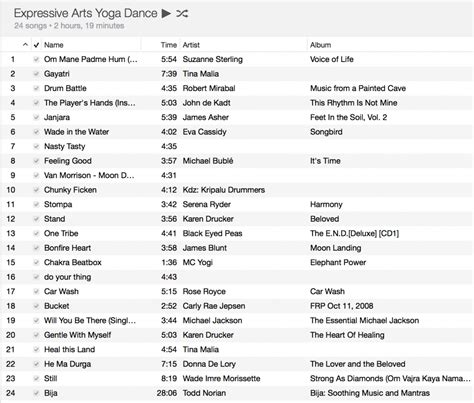474x403 pixels.
Task: Click artist Donna De Lory
Action: point(209,364)
